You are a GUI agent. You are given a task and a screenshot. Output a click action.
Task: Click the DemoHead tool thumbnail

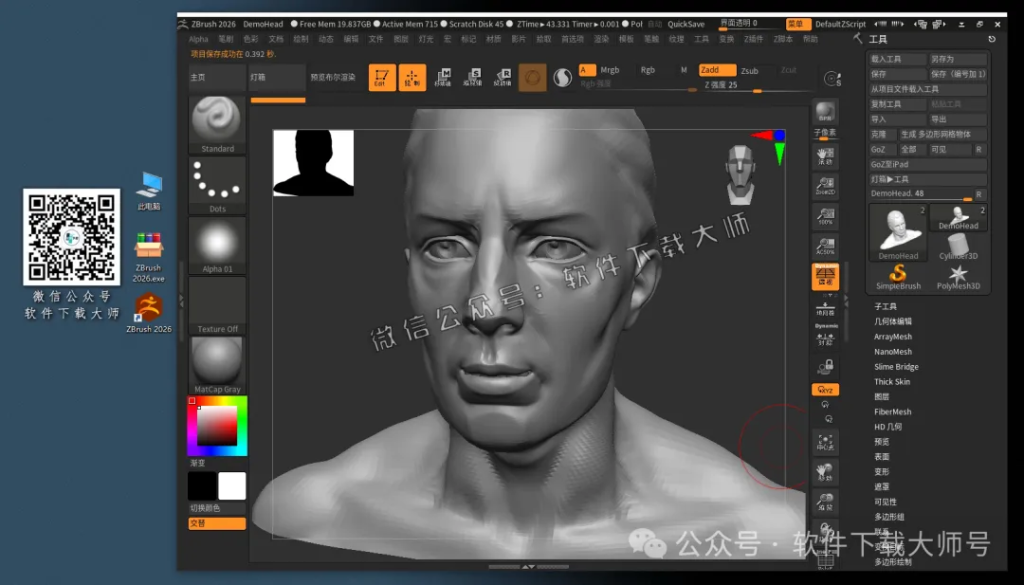898,232
